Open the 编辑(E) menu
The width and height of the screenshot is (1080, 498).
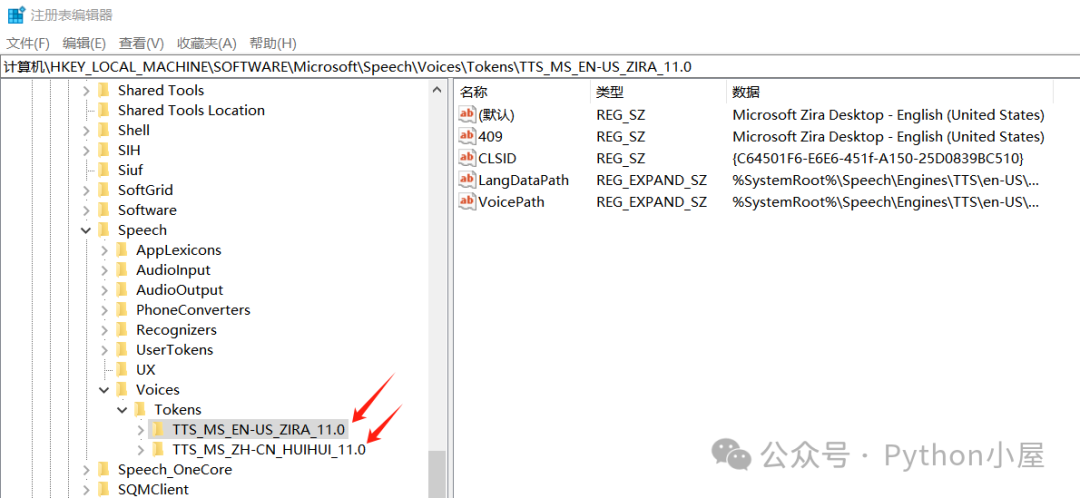(84, 43)
